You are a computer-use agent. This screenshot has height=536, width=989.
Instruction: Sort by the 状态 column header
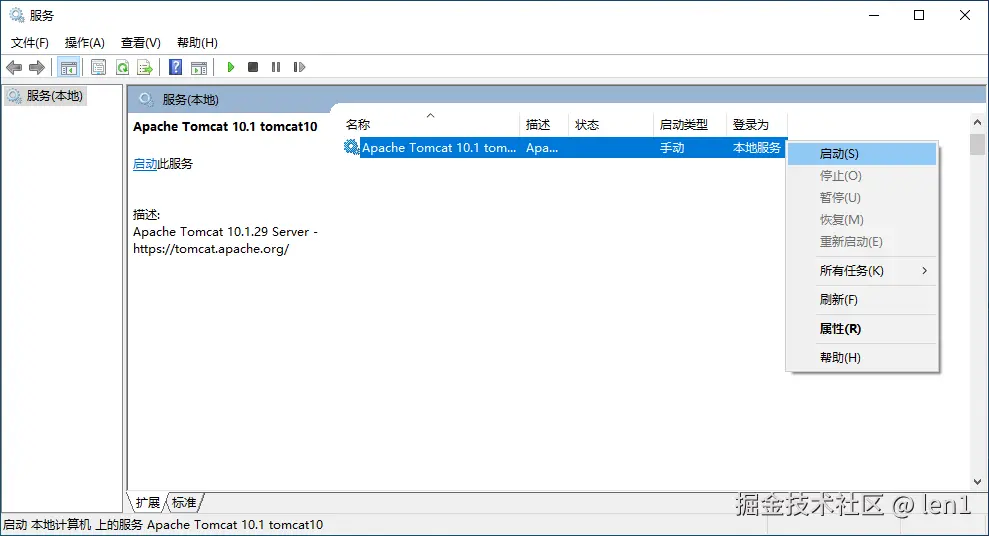[611, 125]
